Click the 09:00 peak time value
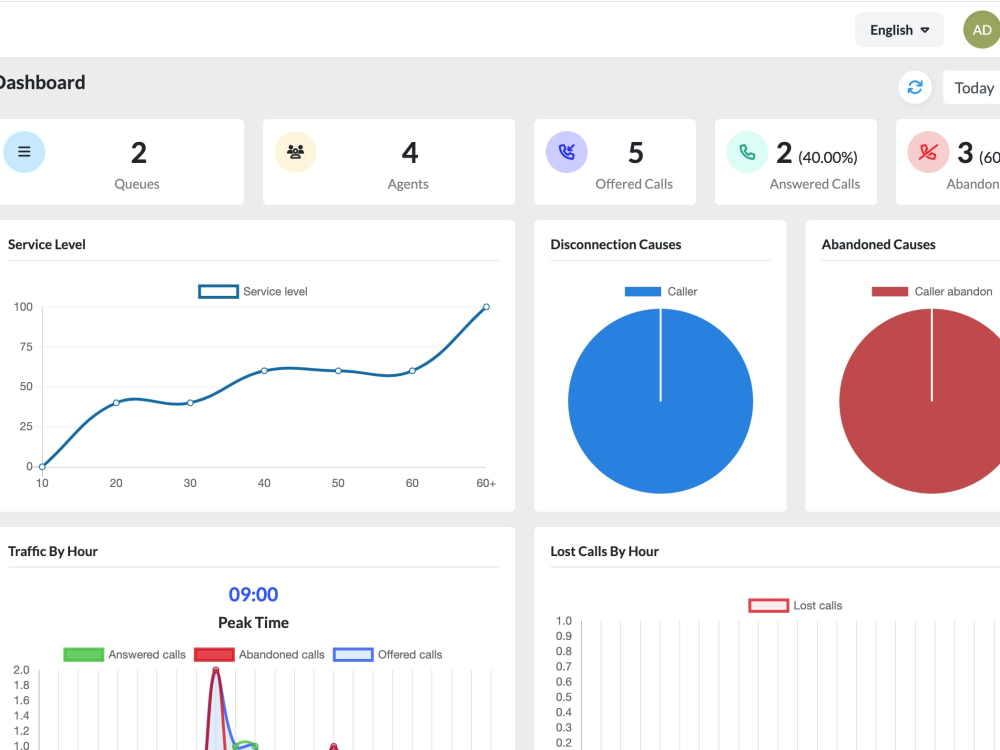Viewport: 1000px width, 750px height. click(253, 594)
